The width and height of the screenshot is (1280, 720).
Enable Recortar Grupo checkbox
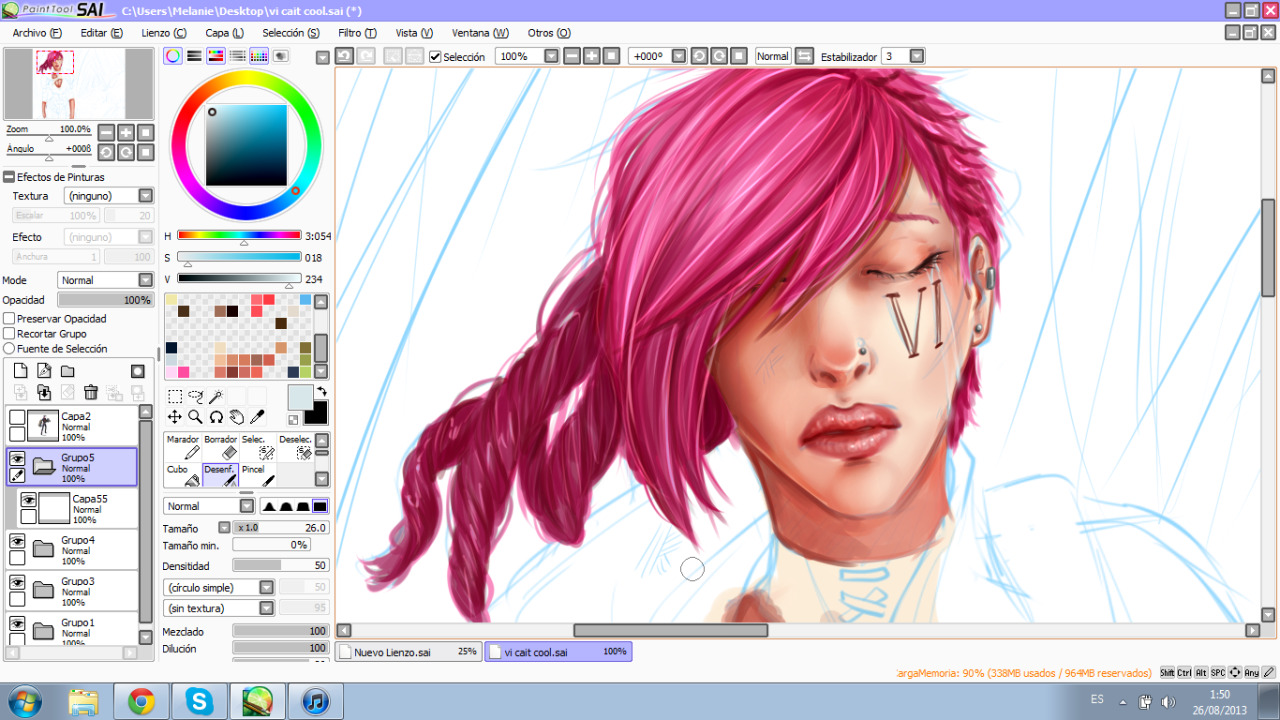[9, 334]
